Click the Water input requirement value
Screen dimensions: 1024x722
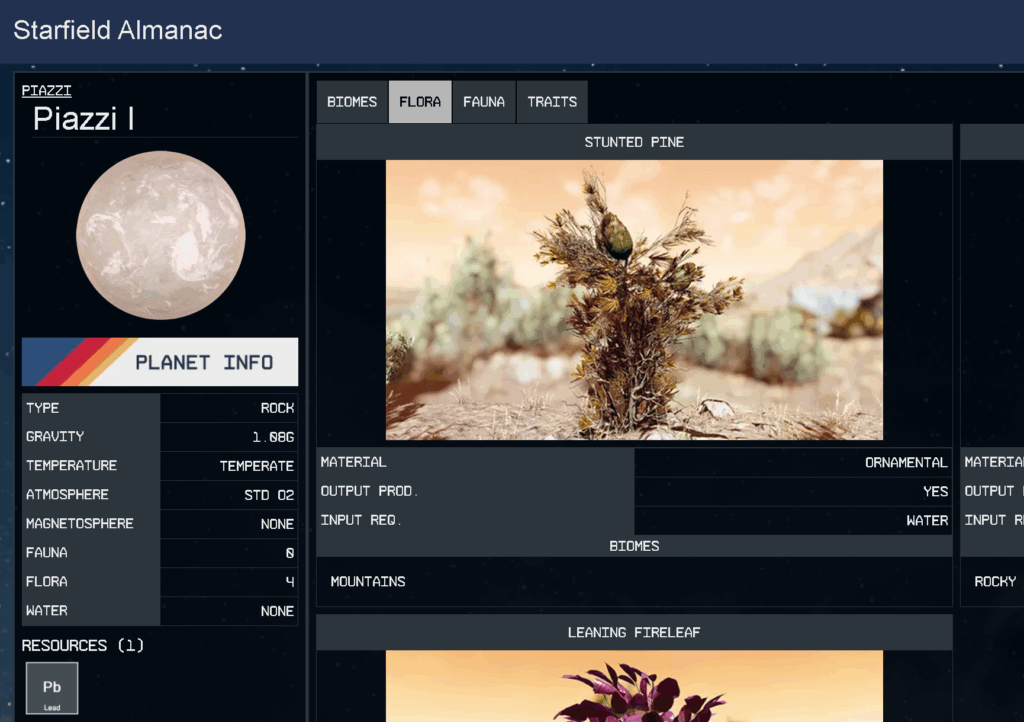point(927,521)
